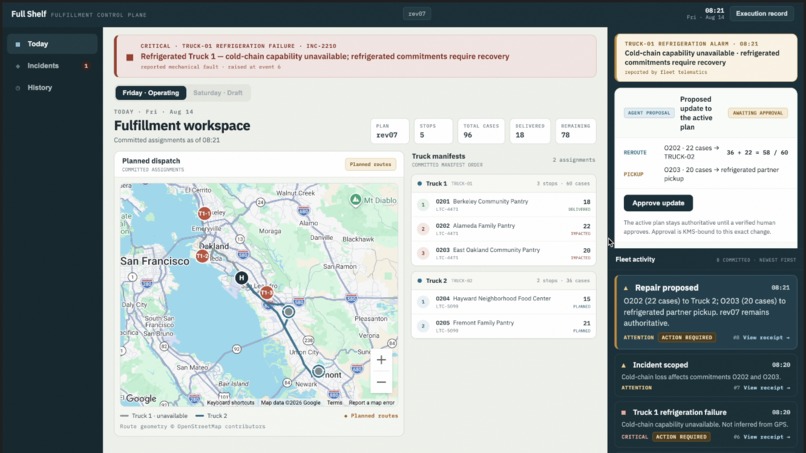The image size is (806, 453).
Task: Click red square icon on Truck 1 refrigeration failure
Action: pos(624,413)
